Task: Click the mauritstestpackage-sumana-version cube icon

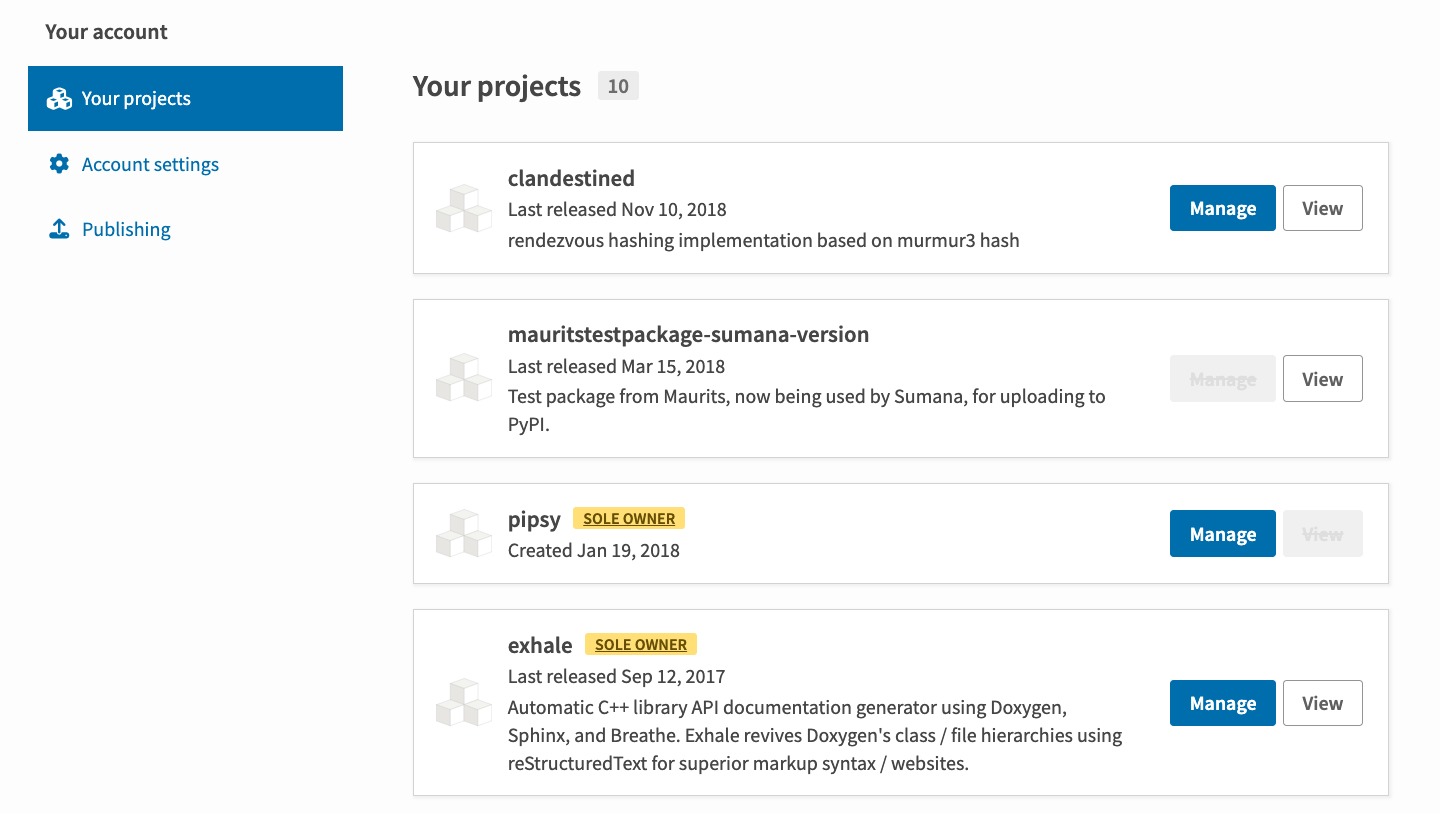Action: [464, 378]
